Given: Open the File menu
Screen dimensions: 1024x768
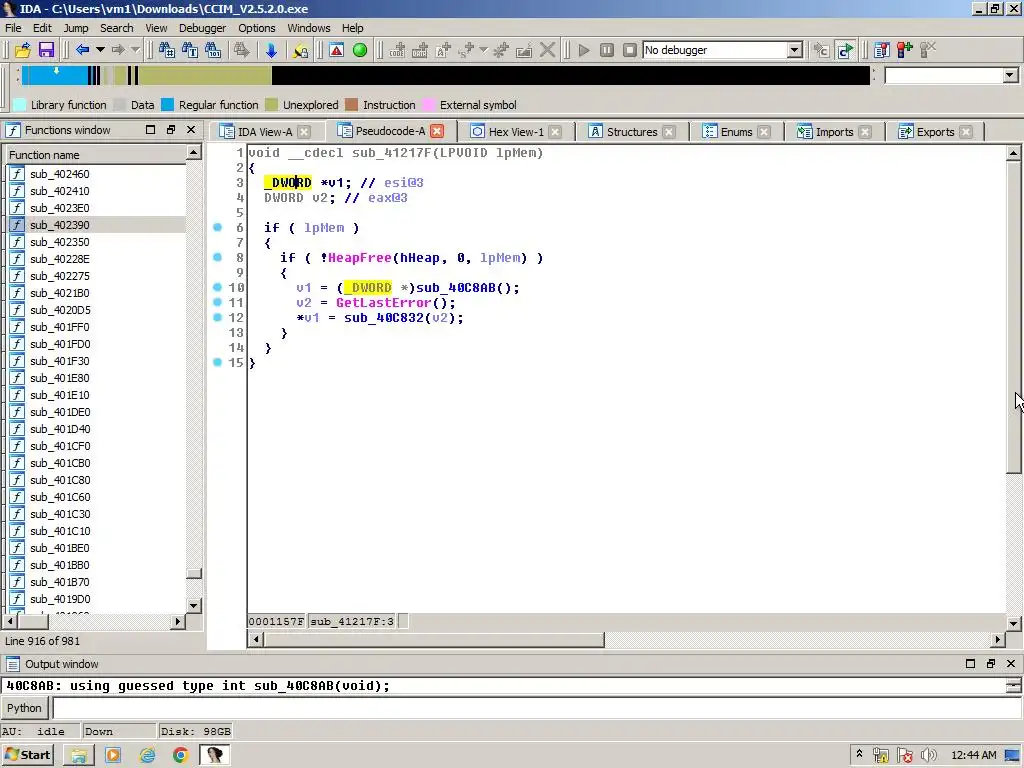Looking at the screenshot, I should click(x=13, y=28).
